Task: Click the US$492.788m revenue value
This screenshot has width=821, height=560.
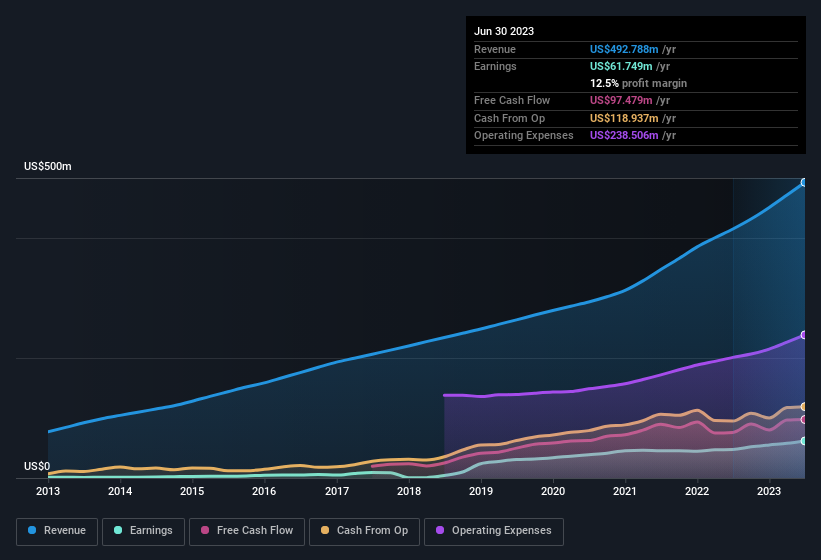Action: pos(624,49)
